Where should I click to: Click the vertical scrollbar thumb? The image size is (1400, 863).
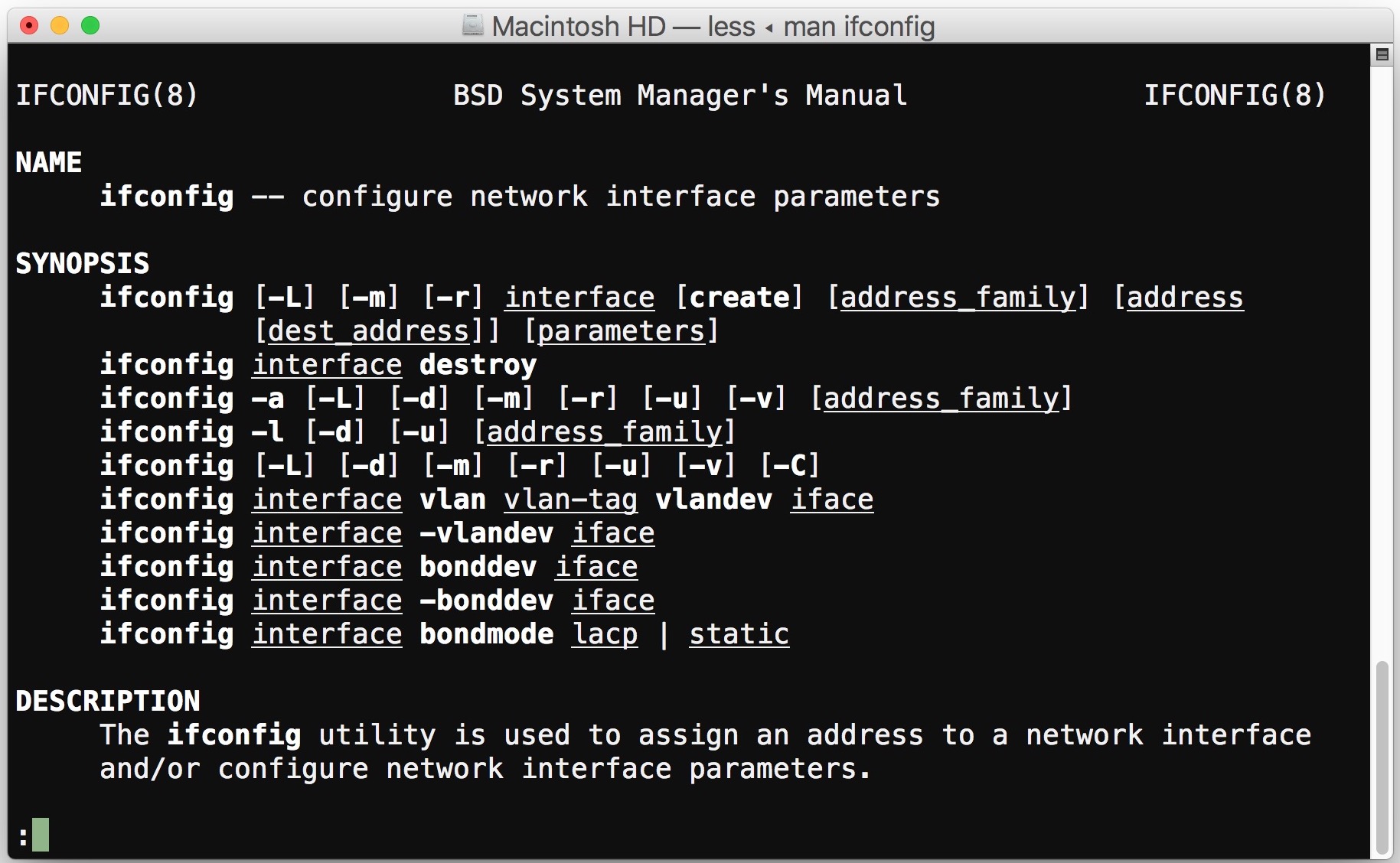(1382, 757)
